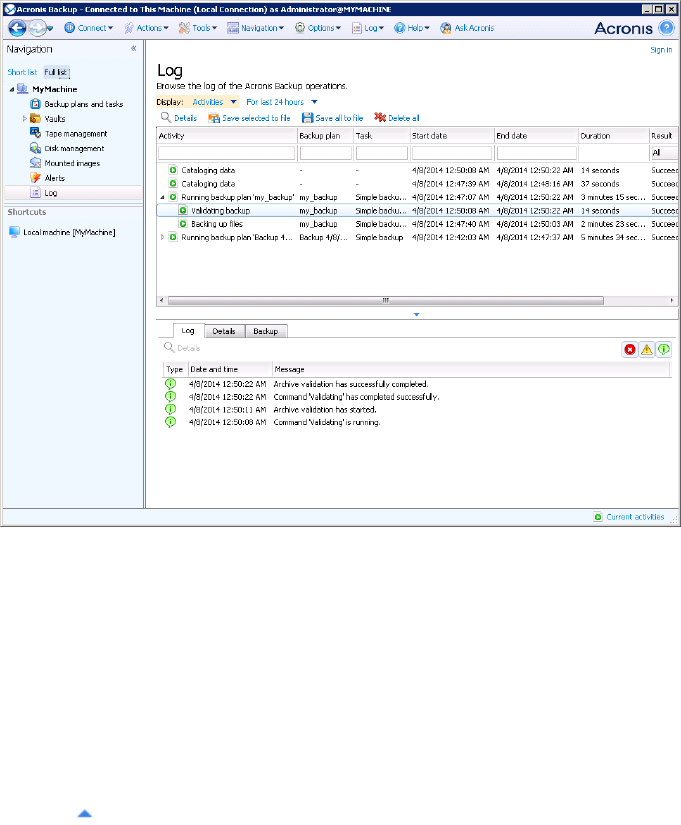Image resolution: width=681 pixels, height=825 pixels.
Task: Click the Backup plan filter field
Action: [x=326, y=153]
